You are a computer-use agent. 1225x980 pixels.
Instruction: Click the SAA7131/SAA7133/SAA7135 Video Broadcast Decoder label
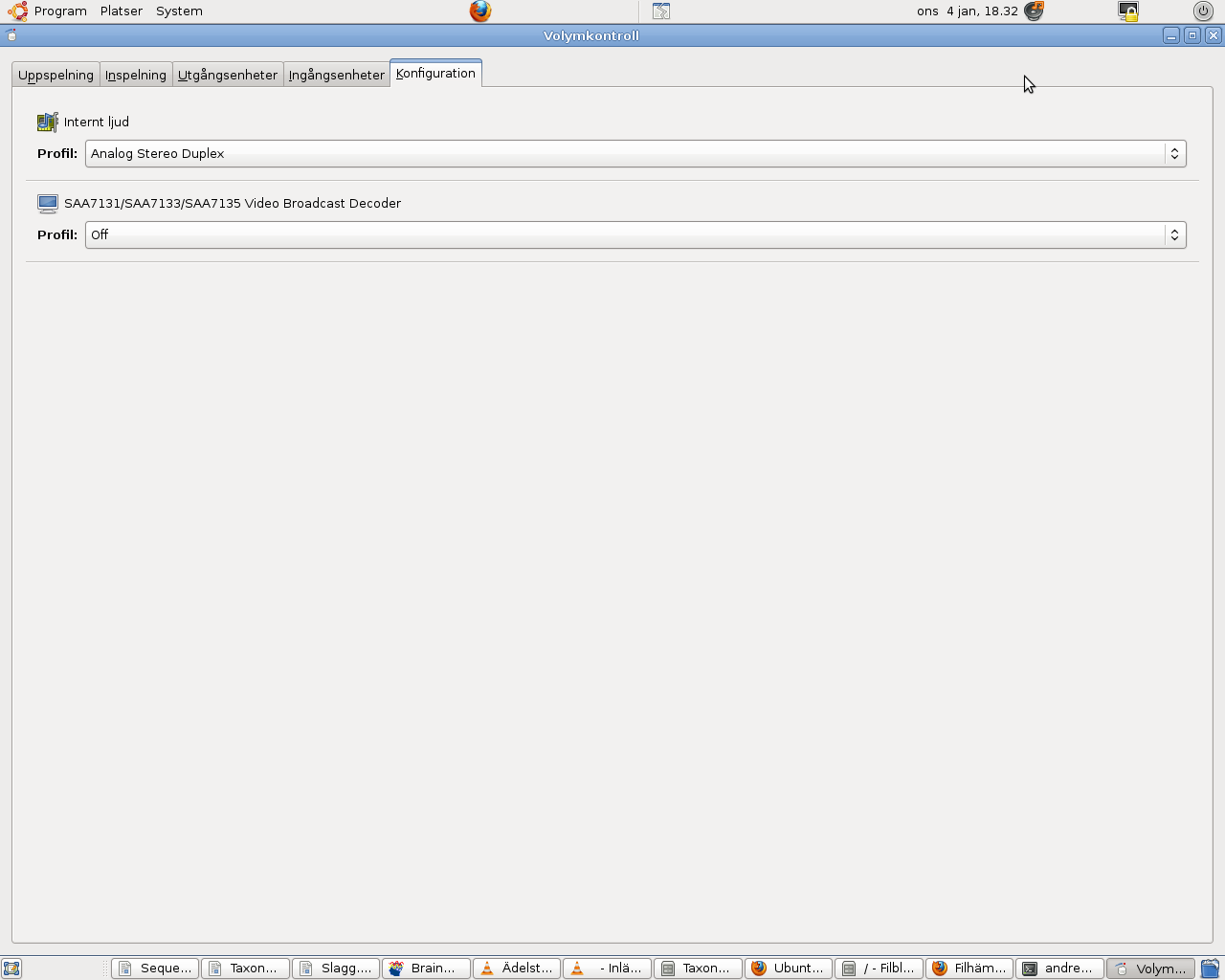point(233,203)
